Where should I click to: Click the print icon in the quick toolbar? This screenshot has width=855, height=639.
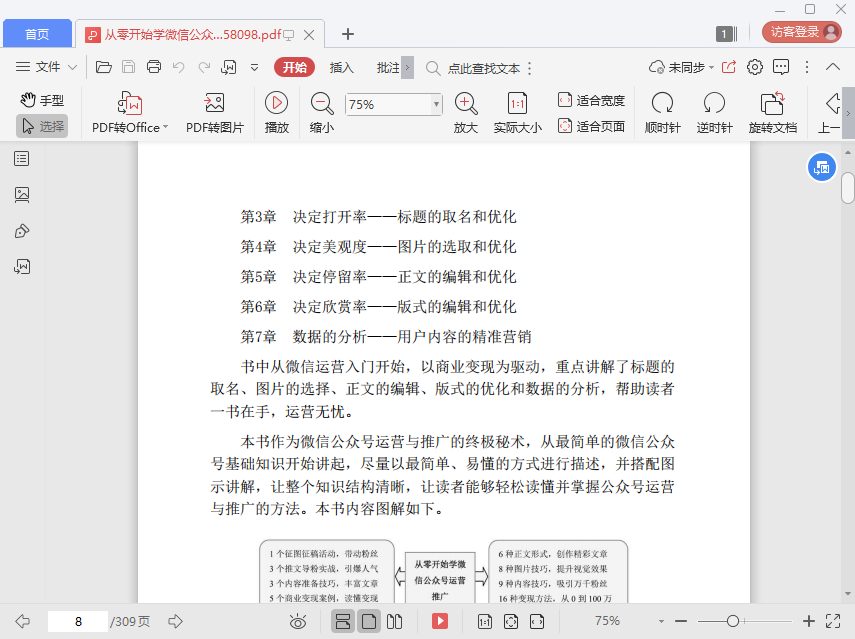coord(154,68)
